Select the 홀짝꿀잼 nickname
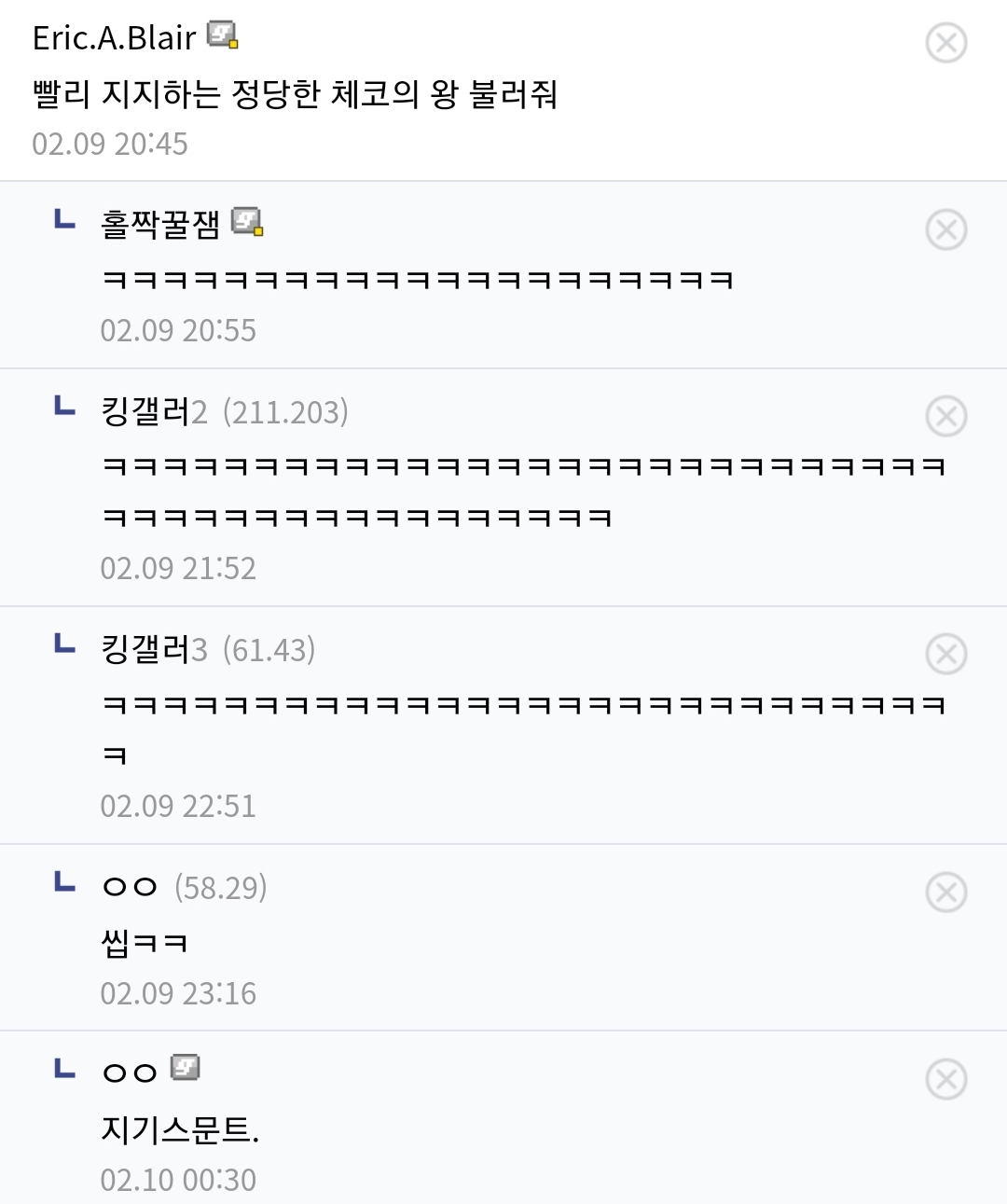 [160, 225]
